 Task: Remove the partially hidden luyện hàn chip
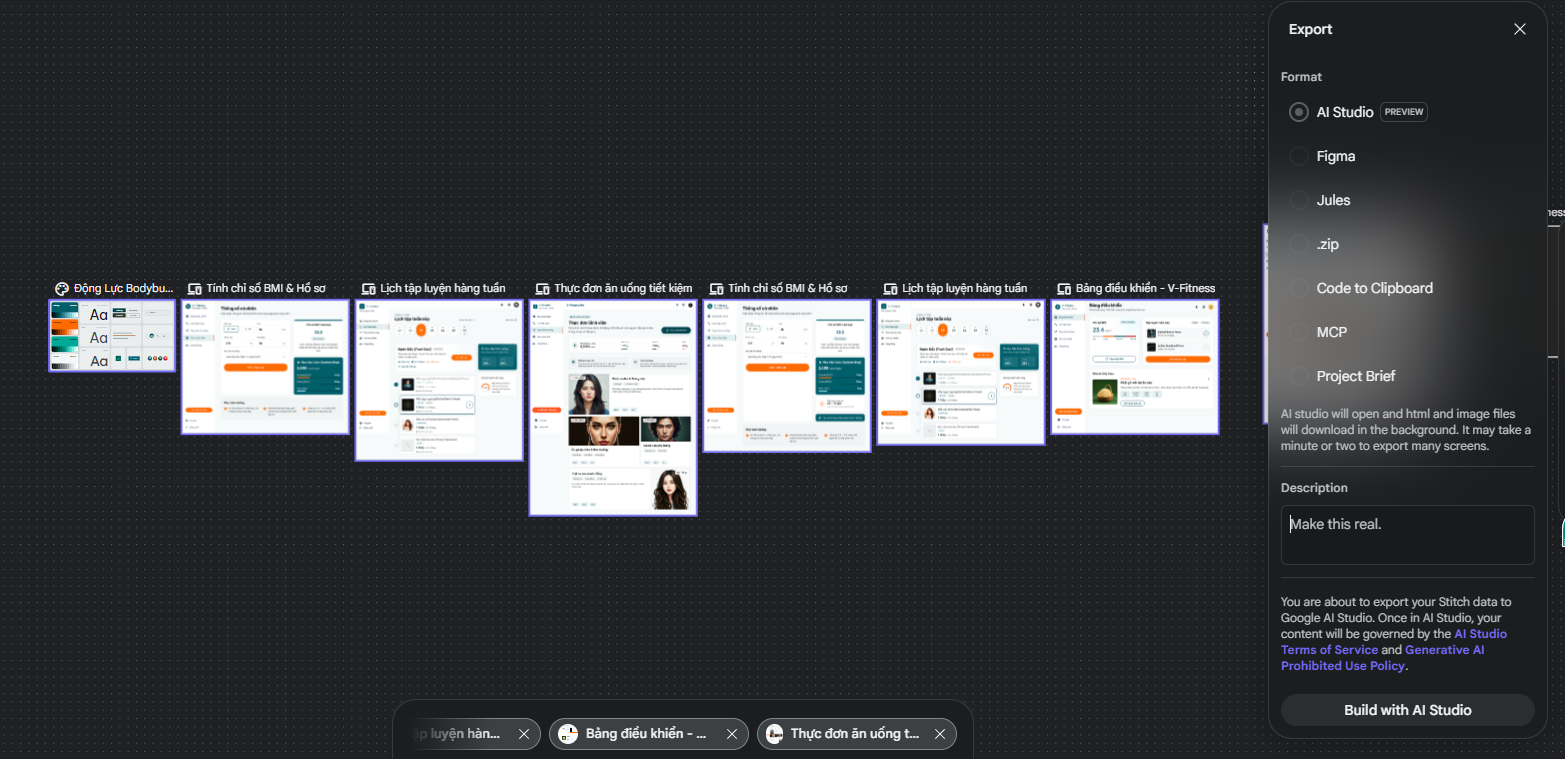[523, 734]
